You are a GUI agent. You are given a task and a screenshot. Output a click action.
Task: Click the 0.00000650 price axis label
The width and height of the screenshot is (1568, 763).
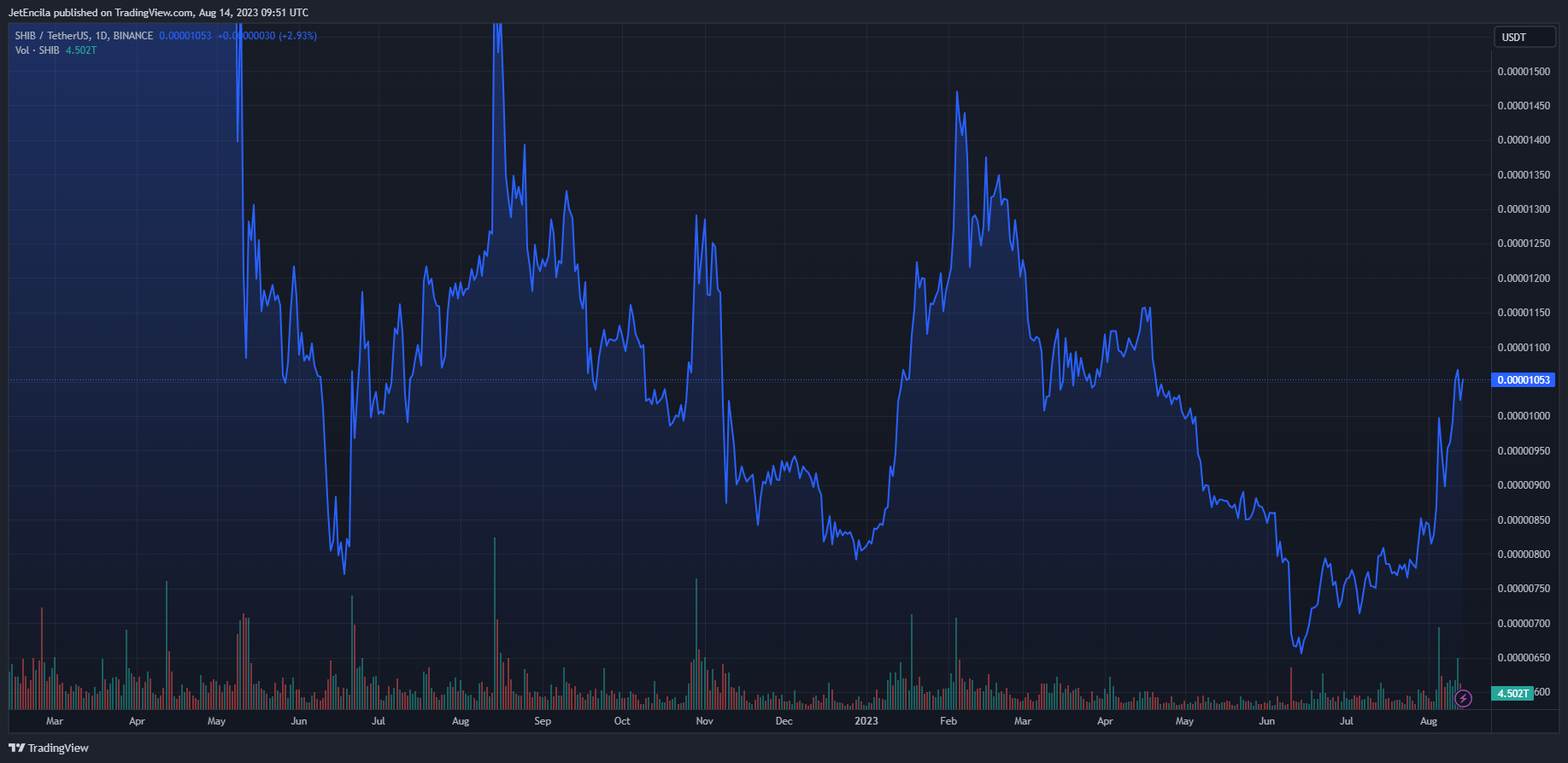[x=1524, y=658]
